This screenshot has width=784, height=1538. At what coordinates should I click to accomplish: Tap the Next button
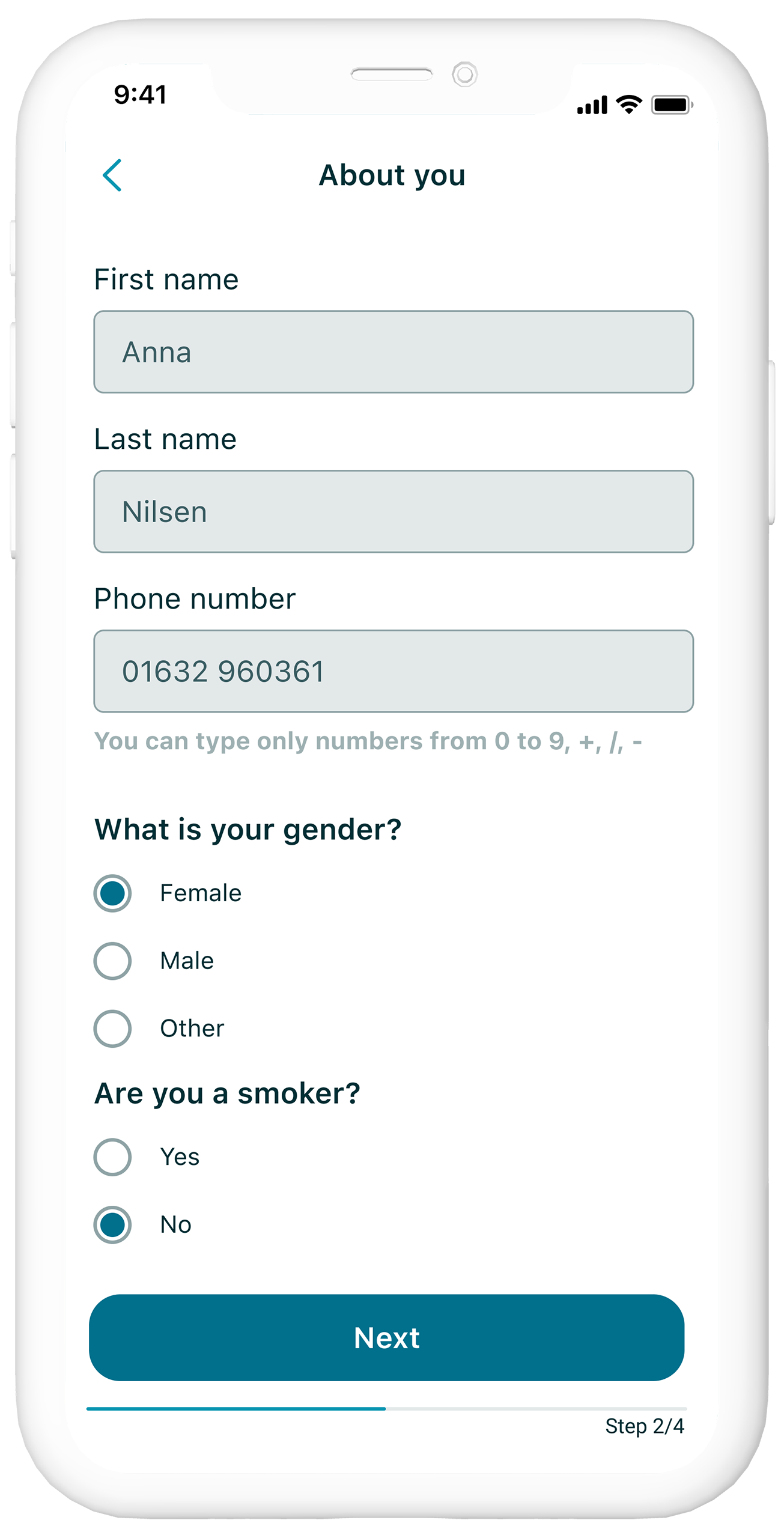pos(386,1337)
